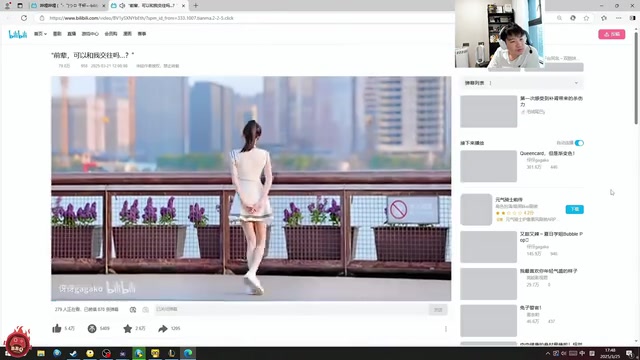This screenshot has height=360, width=640.
Task: Open the recommended video mentioning Bubble Pop
Action: [x=551, y=237]
